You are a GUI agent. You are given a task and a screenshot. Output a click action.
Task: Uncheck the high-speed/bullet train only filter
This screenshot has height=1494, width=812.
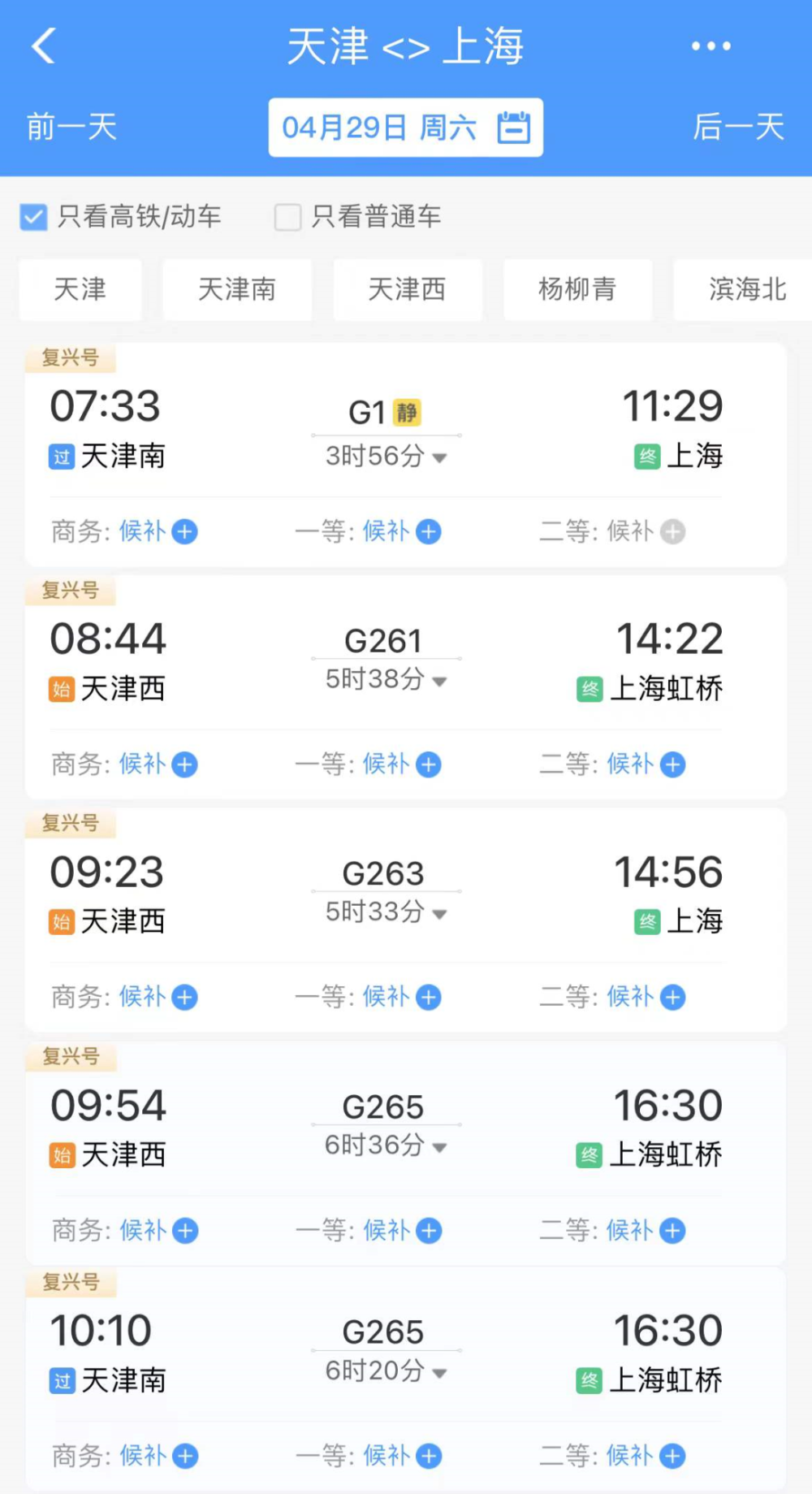click(x=34, y=217)
